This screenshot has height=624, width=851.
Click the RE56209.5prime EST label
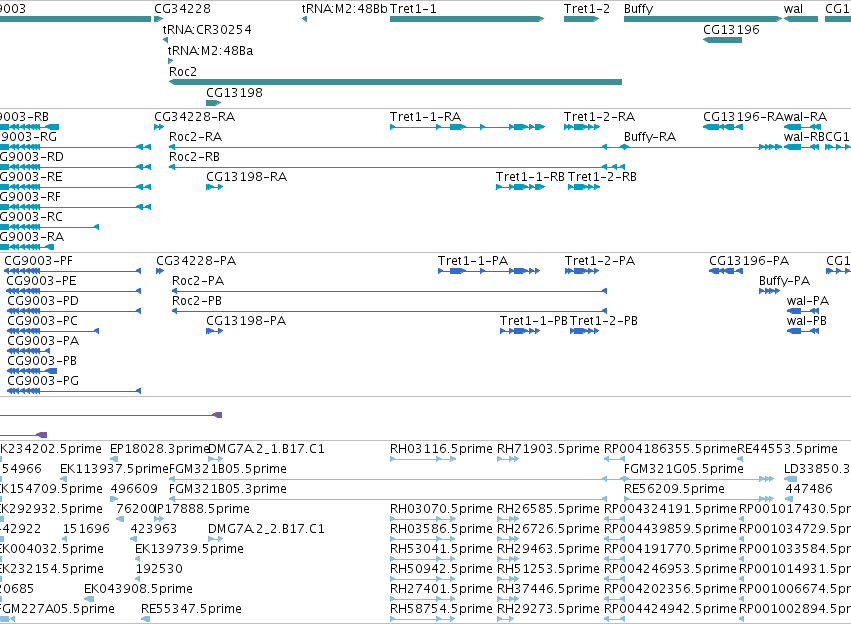(x=674, y=489)
